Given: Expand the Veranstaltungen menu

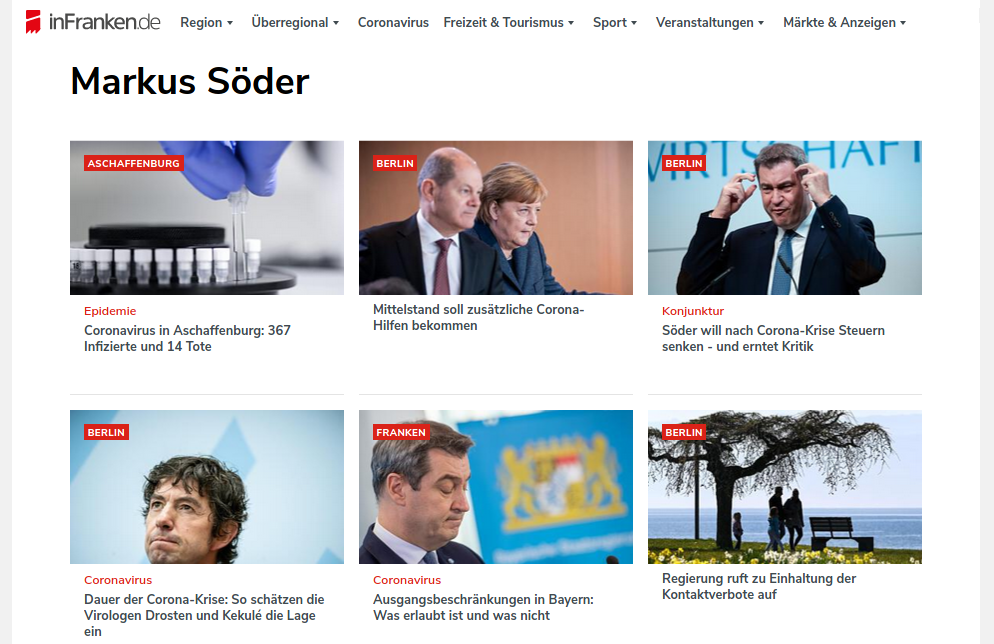Looking at the screenshot, I should click(710, 23).
